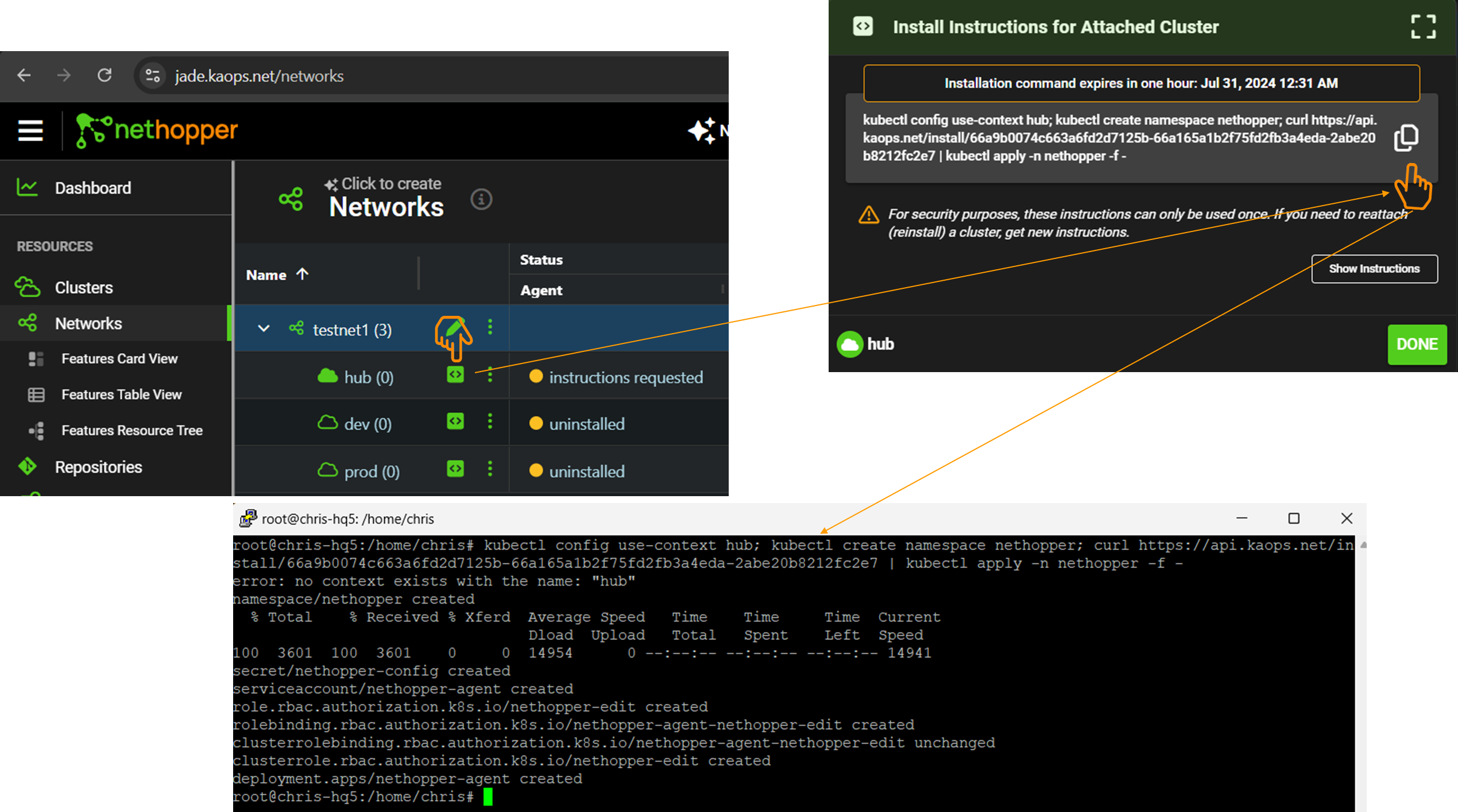This screenshot has height=812, width=1458.
Task: Click the Status column header
Action: click(541, 260)
